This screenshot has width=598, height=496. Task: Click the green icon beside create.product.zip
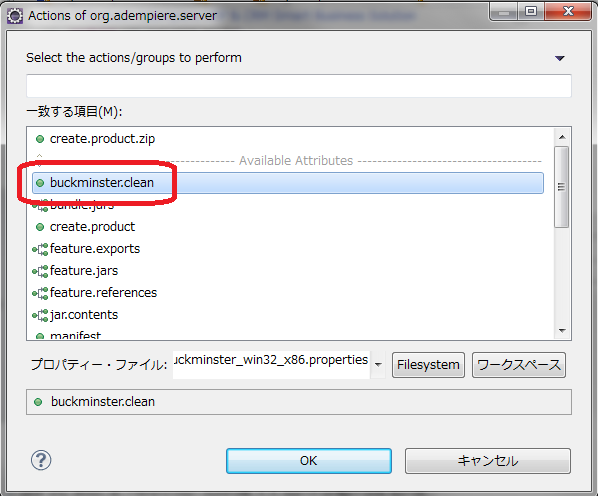(40, 139)
